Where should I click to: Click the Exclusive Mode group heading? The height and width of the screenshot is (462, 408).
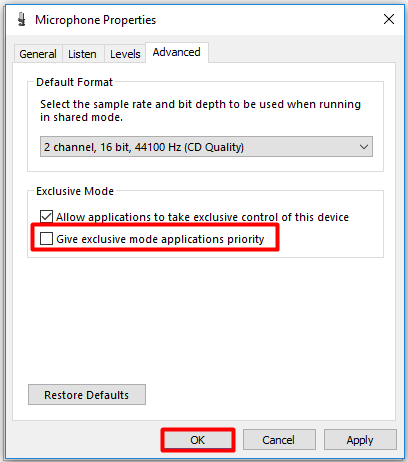(75, 191)
